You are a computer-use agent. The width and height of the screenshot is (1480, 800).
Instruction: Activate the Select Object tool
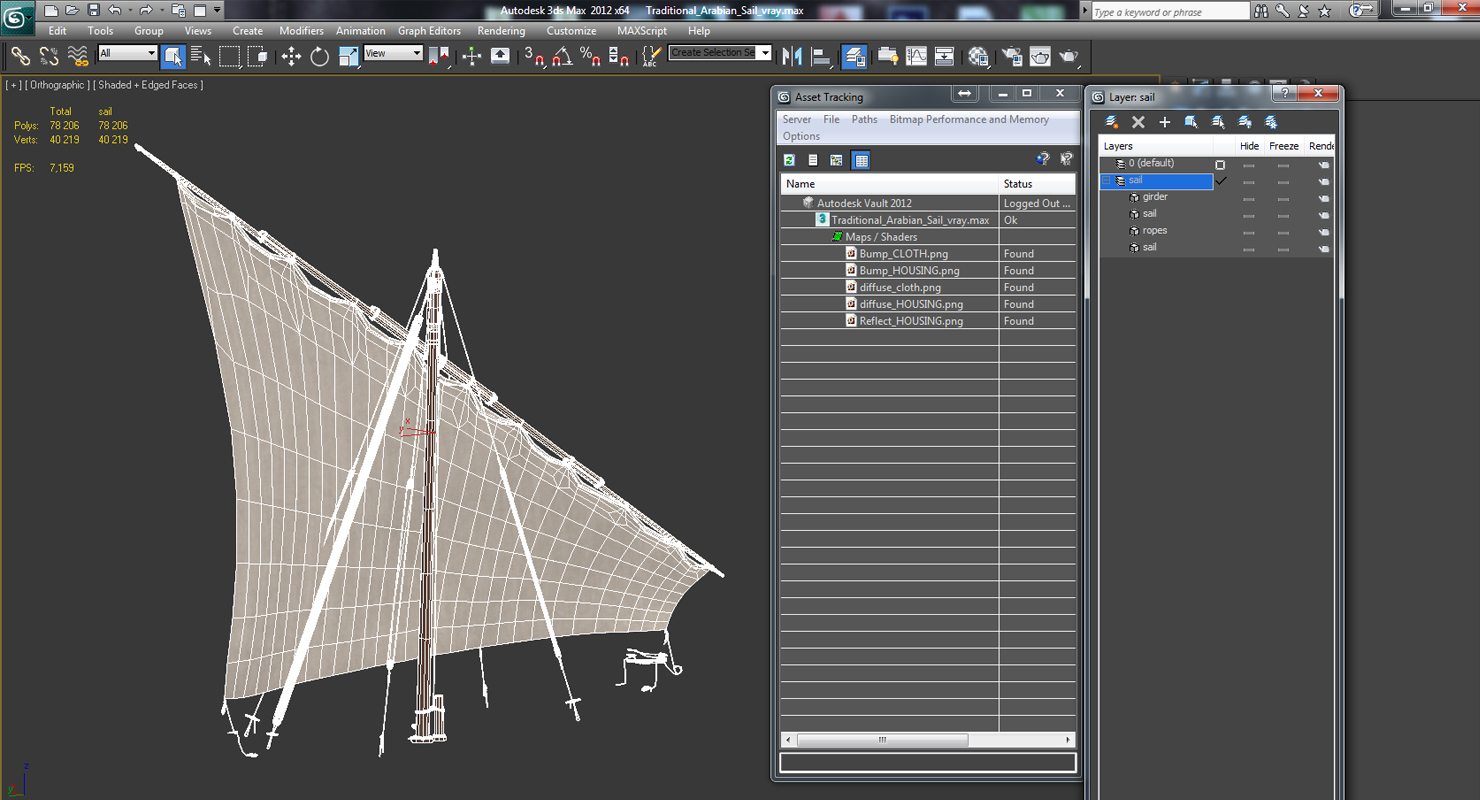point(173,56)
